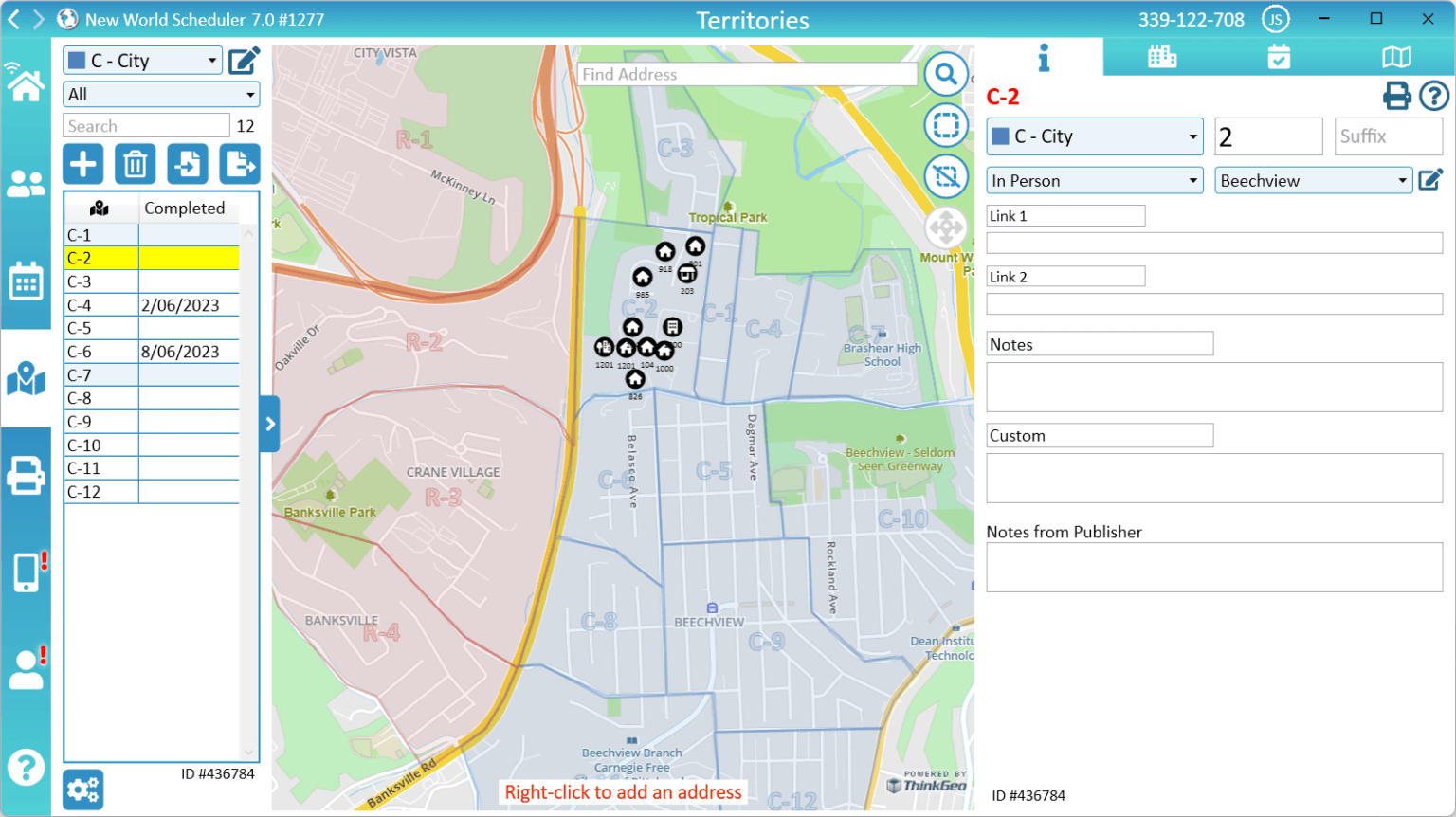Use the import territories icon
Viewport: 1456px width, 817px height.
(x=187, y=164)
